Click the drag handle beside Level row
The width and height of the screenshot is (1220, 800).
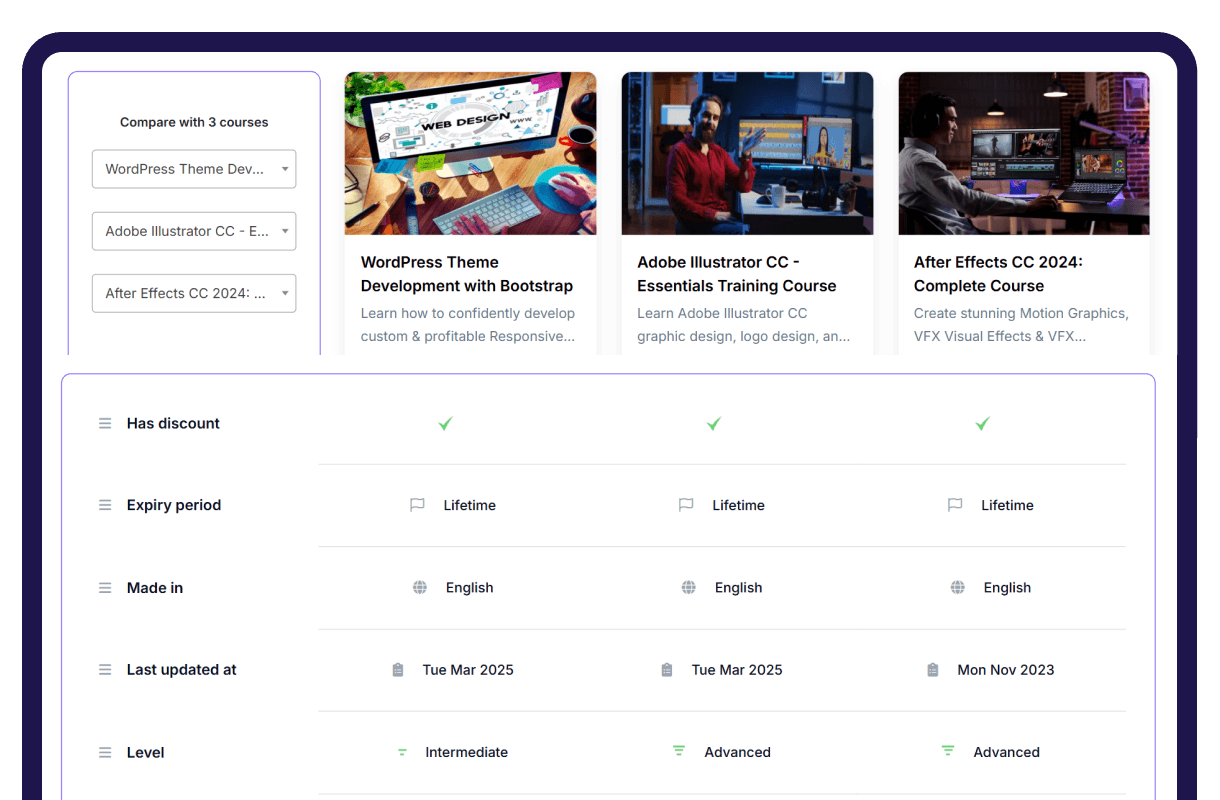(105, 753)
